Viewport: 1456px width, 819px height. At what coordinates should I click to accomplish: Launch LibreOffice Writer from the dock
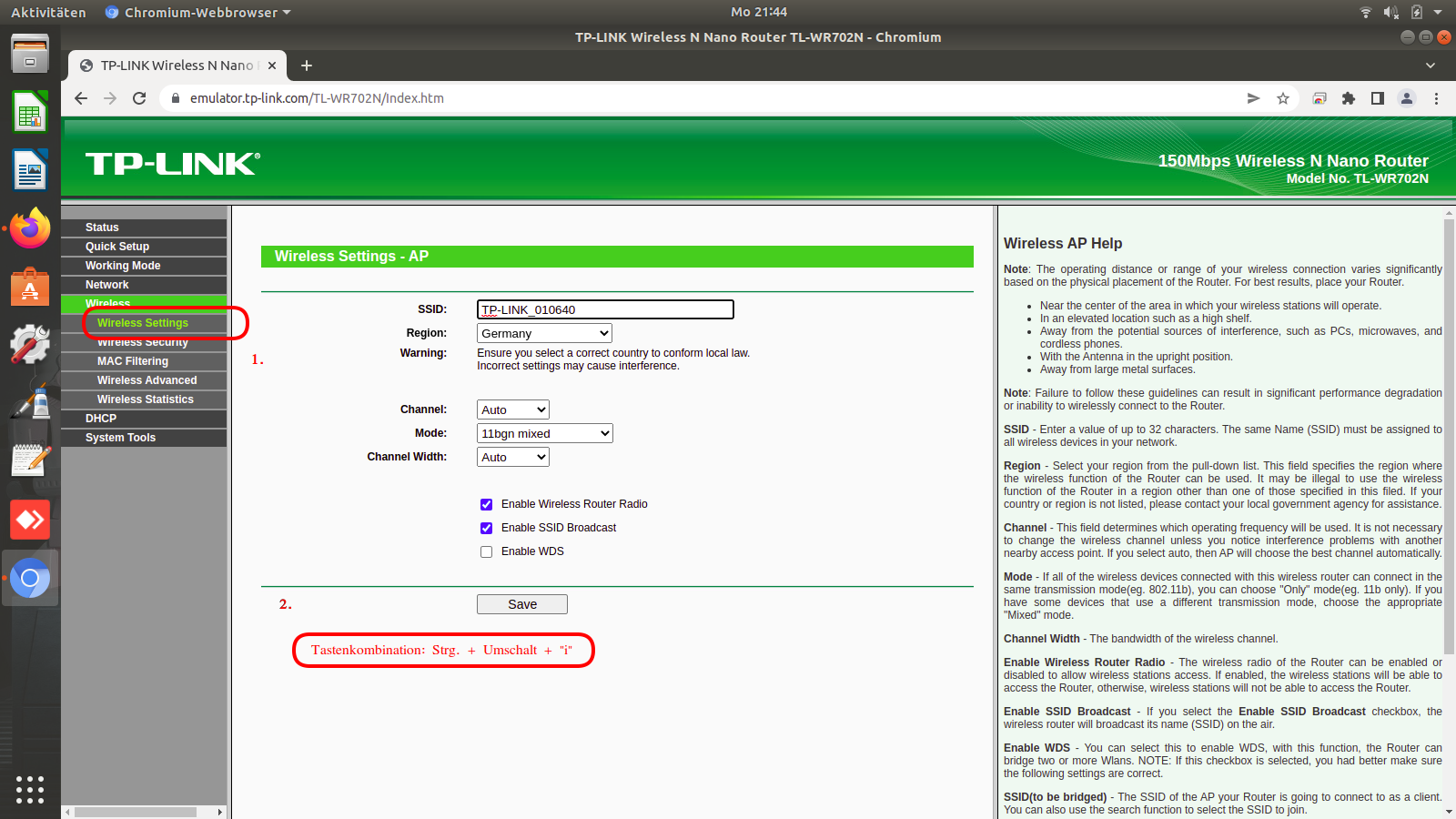[x=30, y=170]
